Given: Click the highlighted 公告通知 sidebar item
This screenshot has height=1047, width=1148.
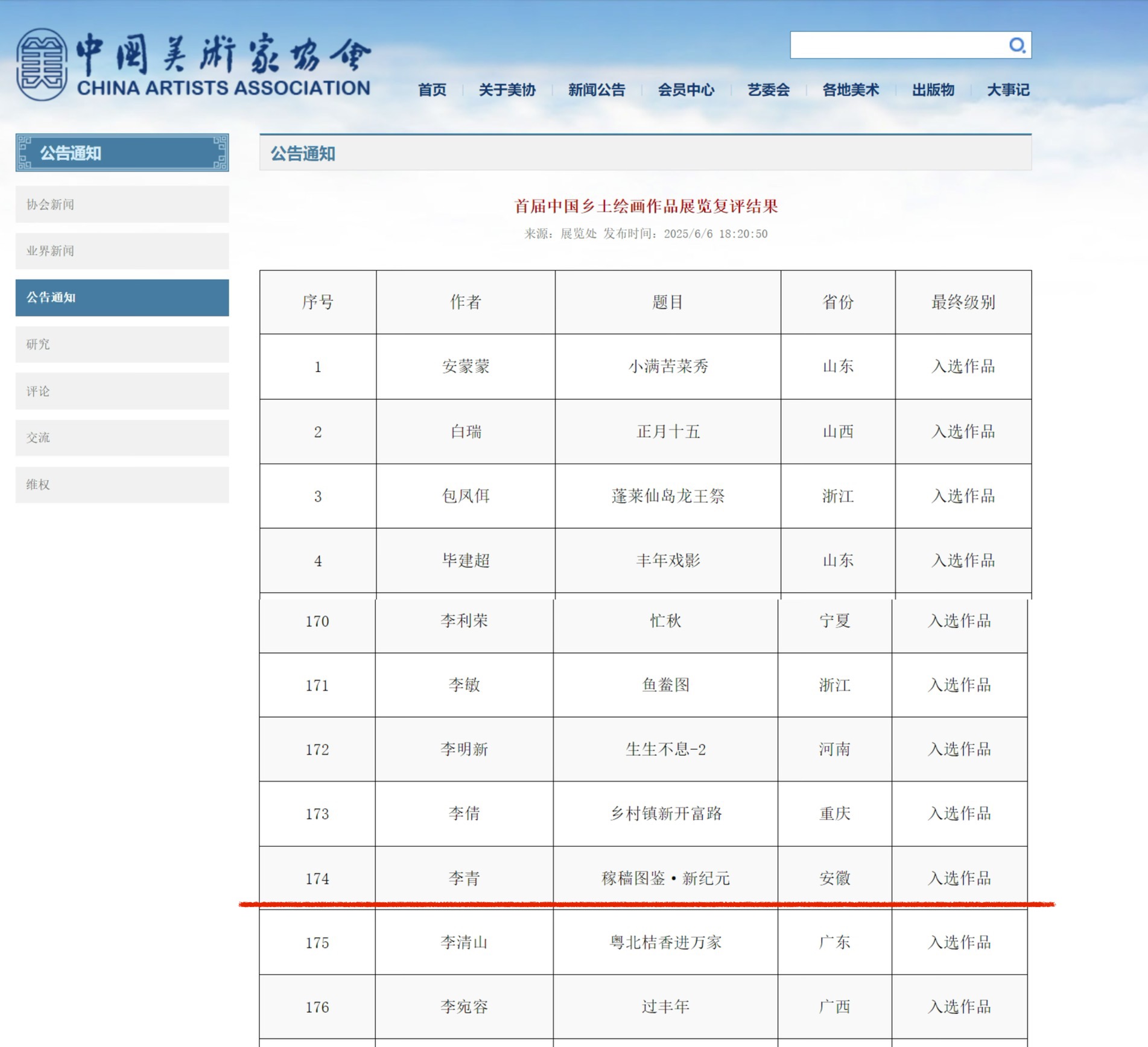Looking at the screenshot, I should tap(122, 297).
